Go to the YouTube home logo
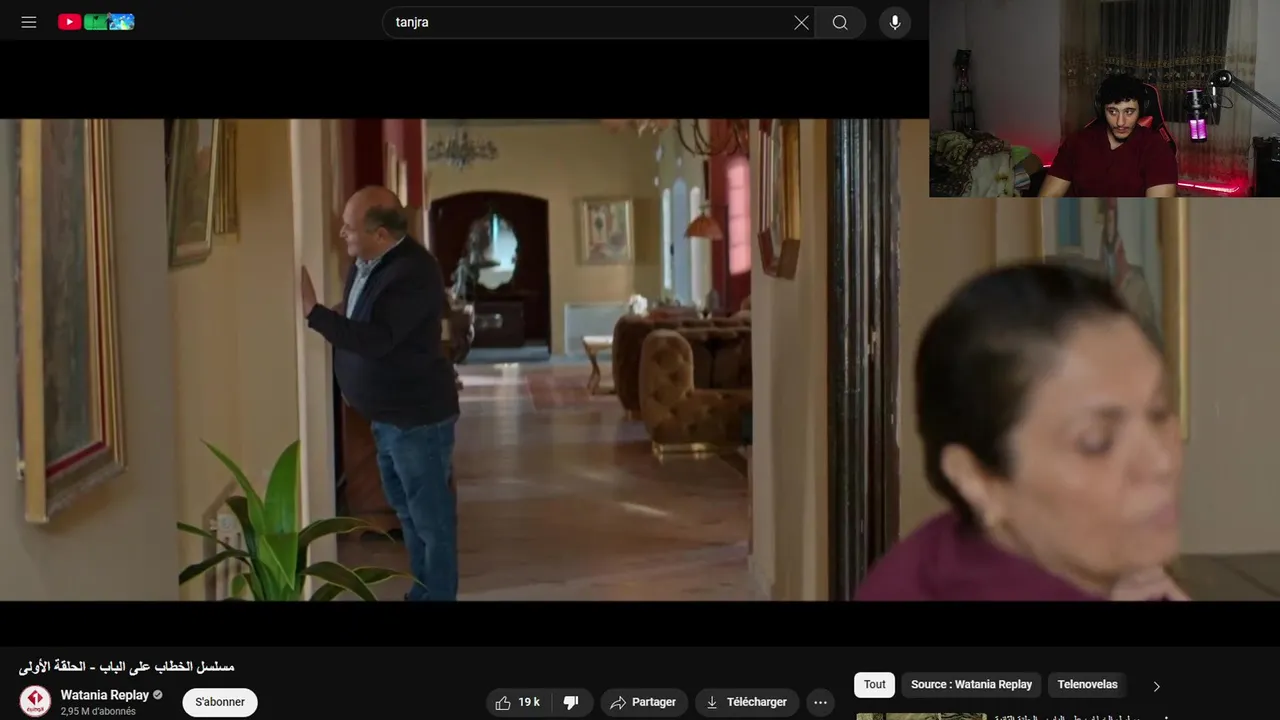Image resolution: width=1280 pixels, height=720 pixels. [96, 22]
